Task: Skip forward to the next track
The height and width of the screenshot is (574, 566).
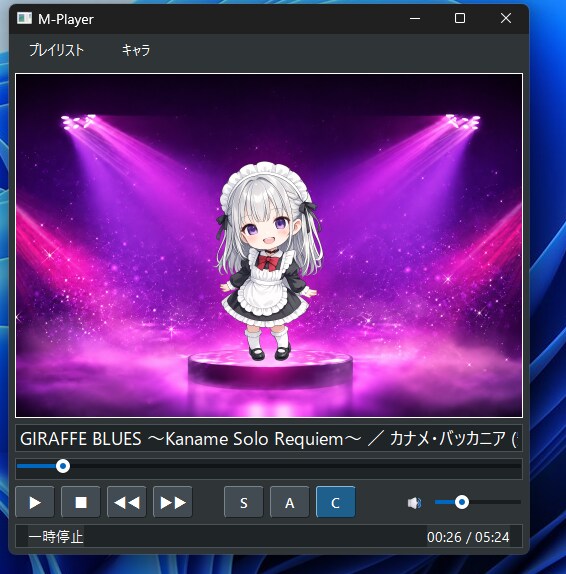Action: [173, 502]
